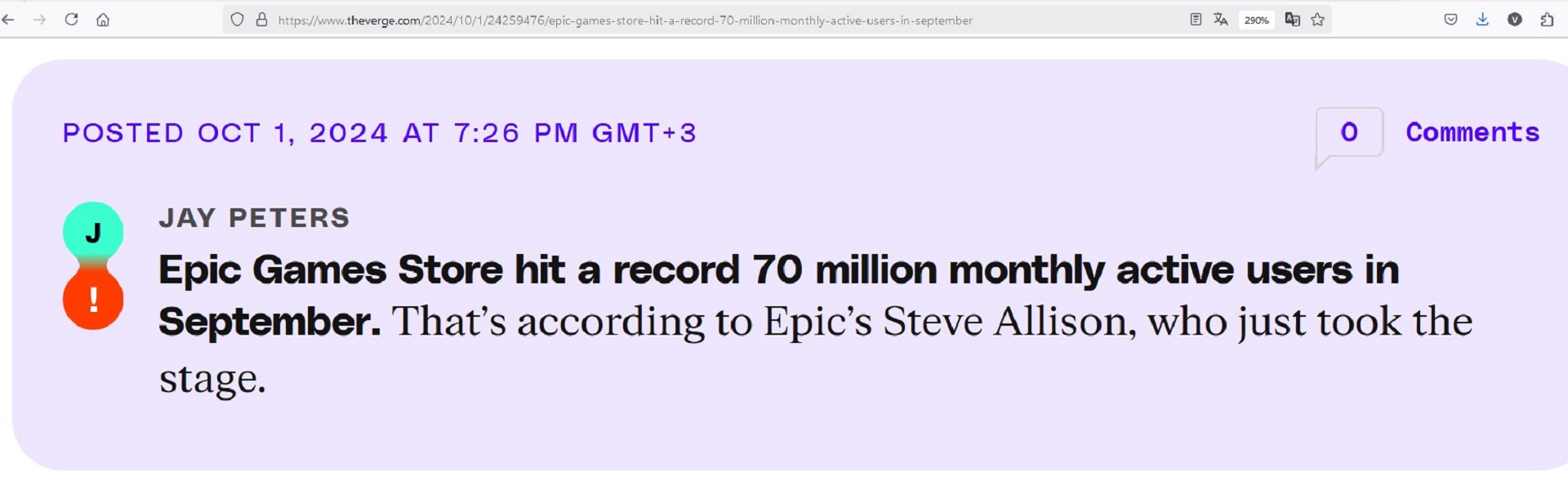
Task: Click the green J author avatar
Action: click(x=93, y=233)
